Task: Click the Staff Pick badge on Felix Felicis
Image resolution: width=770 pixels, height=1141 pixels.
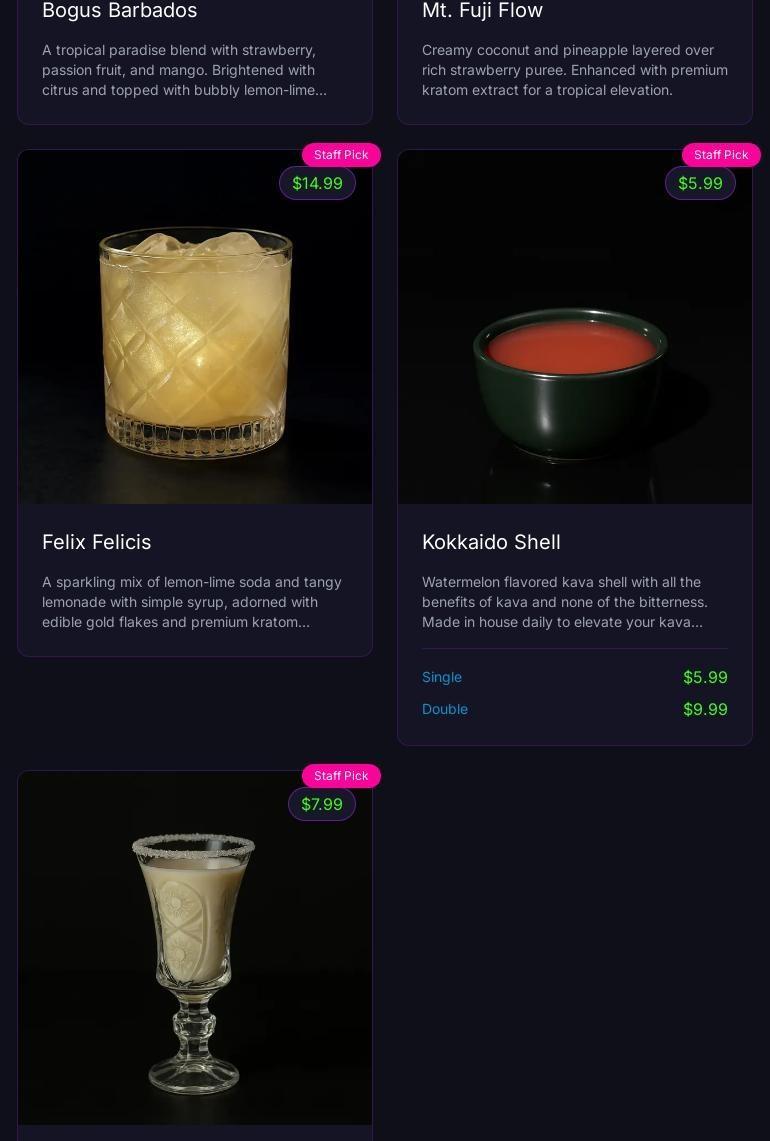Action: pyautogui.click(x=341, y=155)
